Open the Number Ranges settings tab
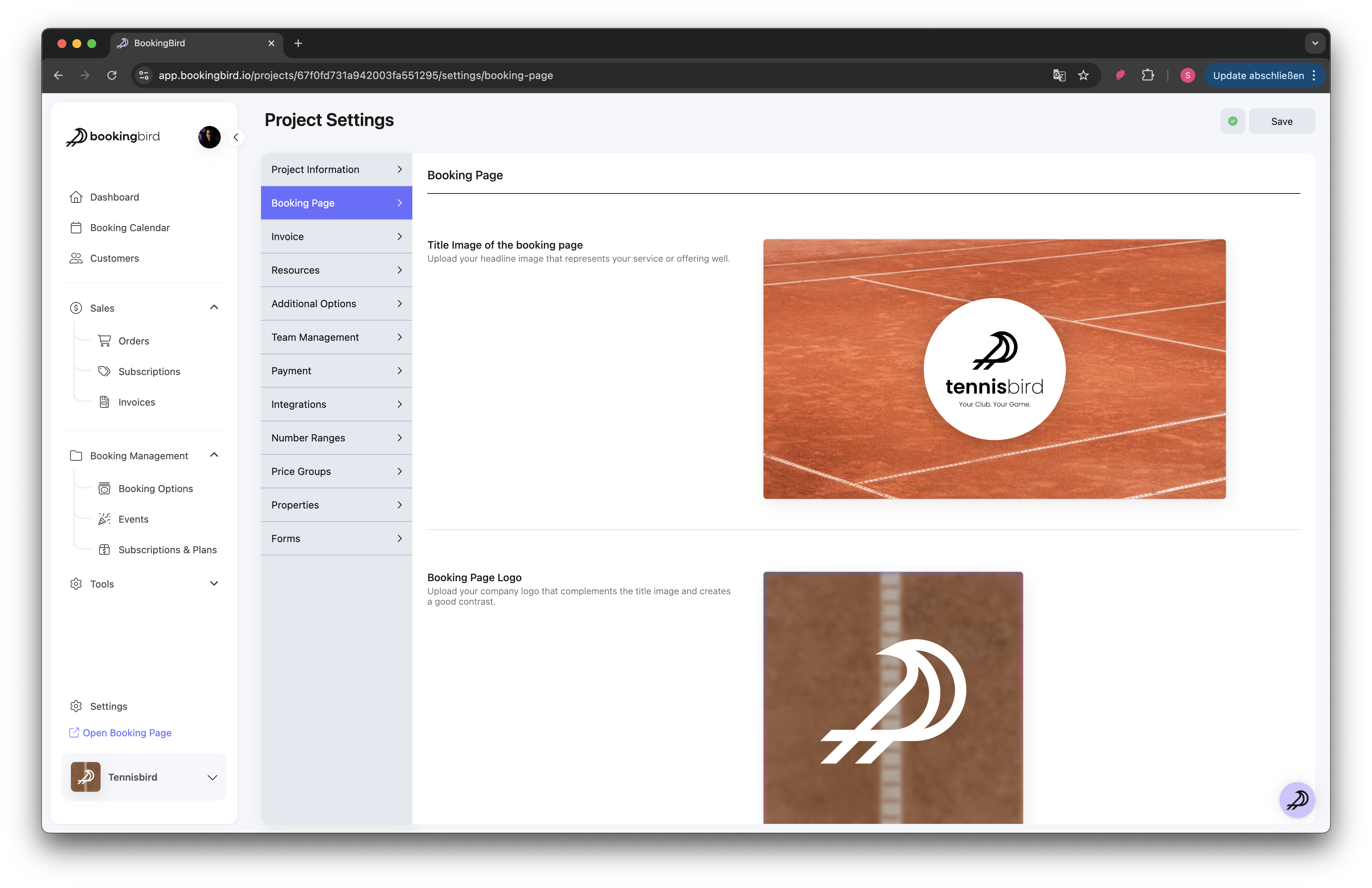 pyautogui.click(x=336, y=438)
